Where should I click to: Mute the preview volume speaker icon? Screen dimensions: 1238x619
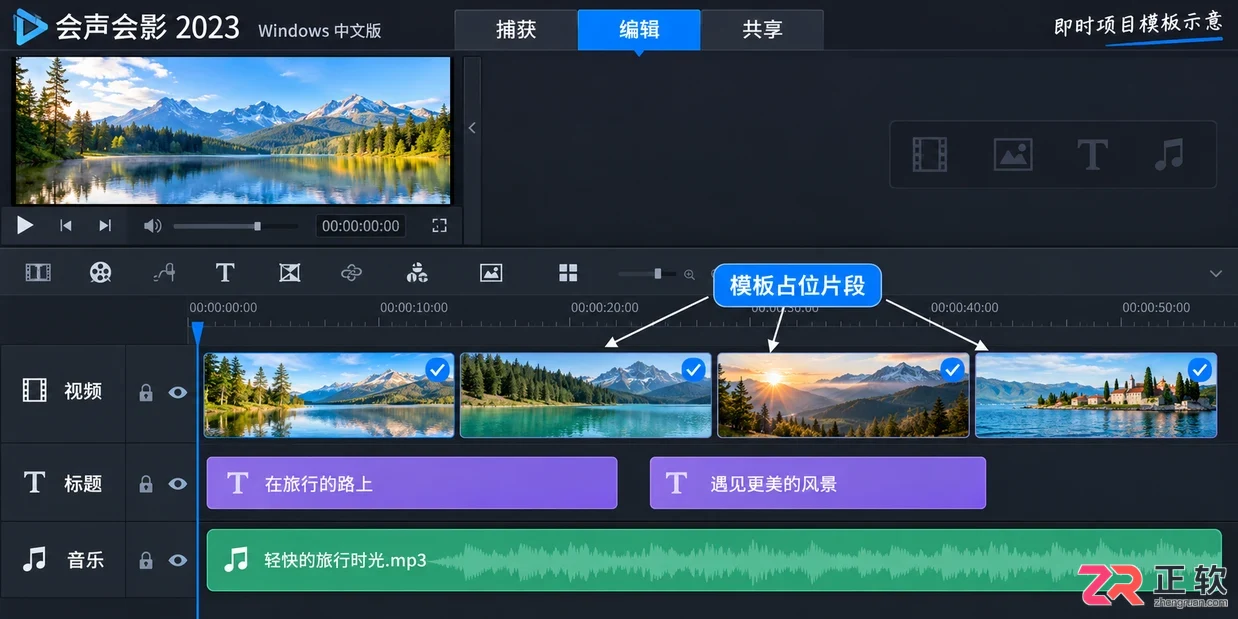coord(152,226)
